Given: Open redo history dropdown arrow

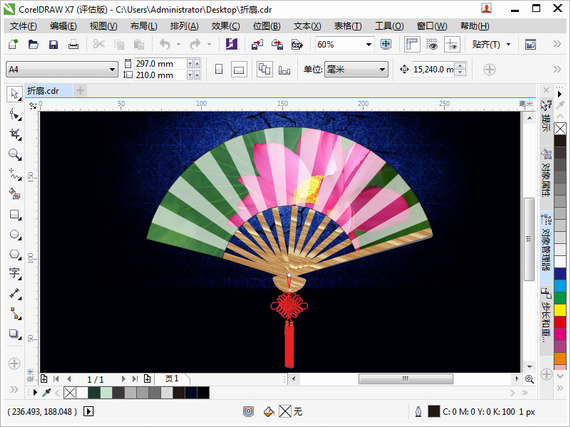Looking at the screenshot, I should tap(209, 44).
